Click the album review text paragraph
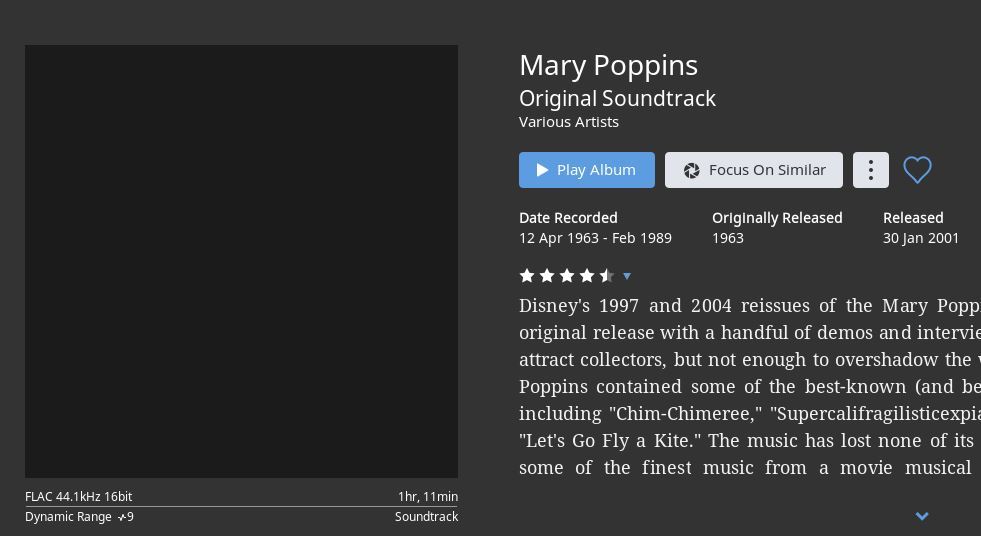981x536 pixels. pos(750,387)
